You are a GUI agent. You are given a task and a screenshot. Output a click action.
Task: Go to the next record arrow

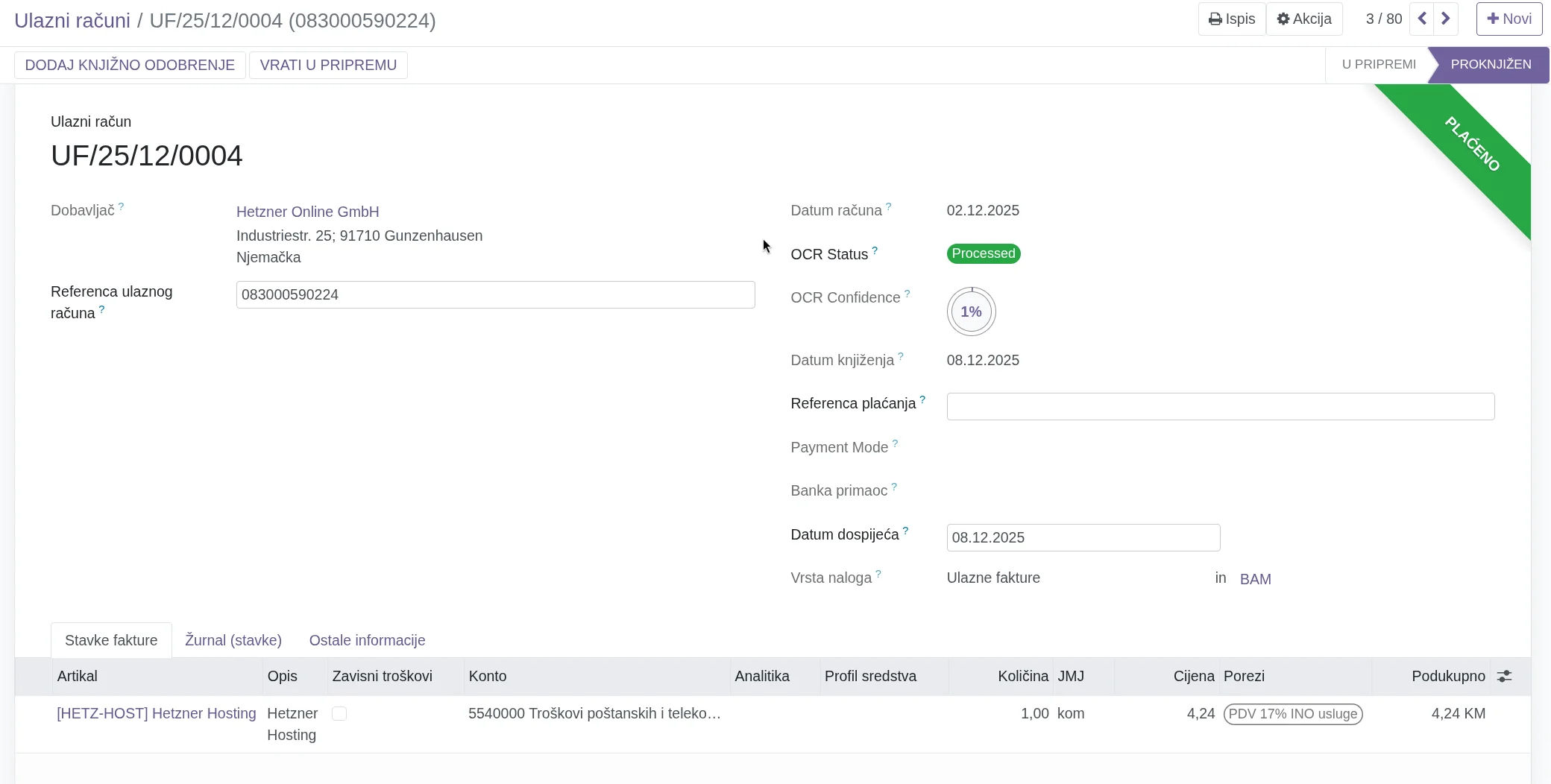point(1446,19)
